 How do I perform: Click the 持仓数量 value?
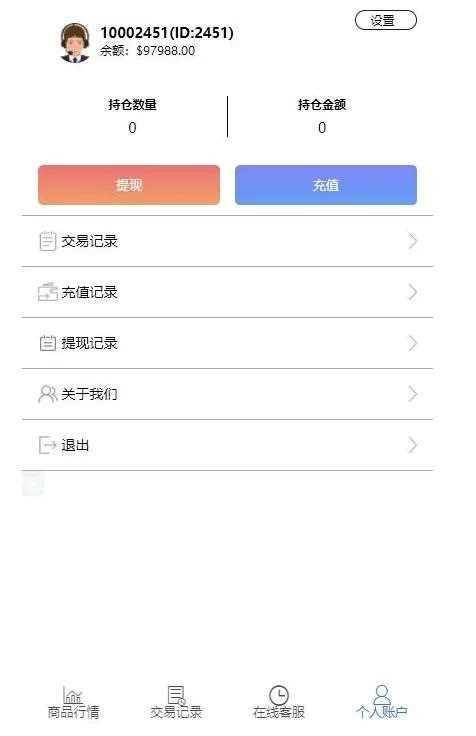pos(132,128)
